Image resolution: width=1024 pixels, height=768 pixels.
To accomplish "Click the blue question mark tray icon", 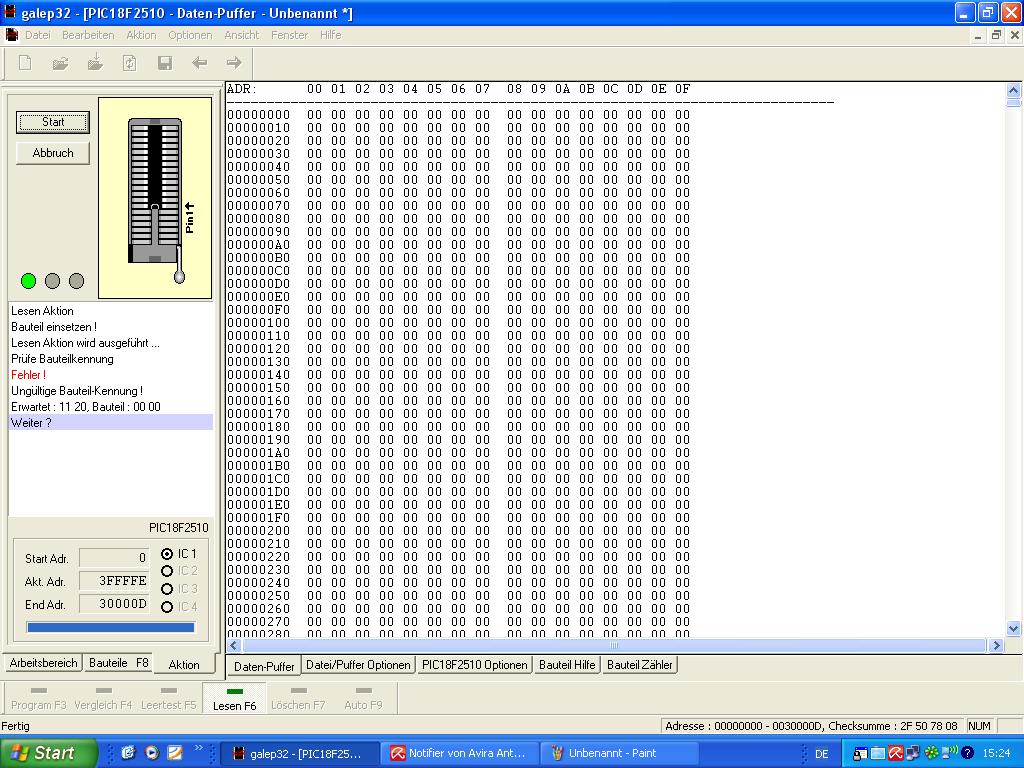I will click(967, 754).
